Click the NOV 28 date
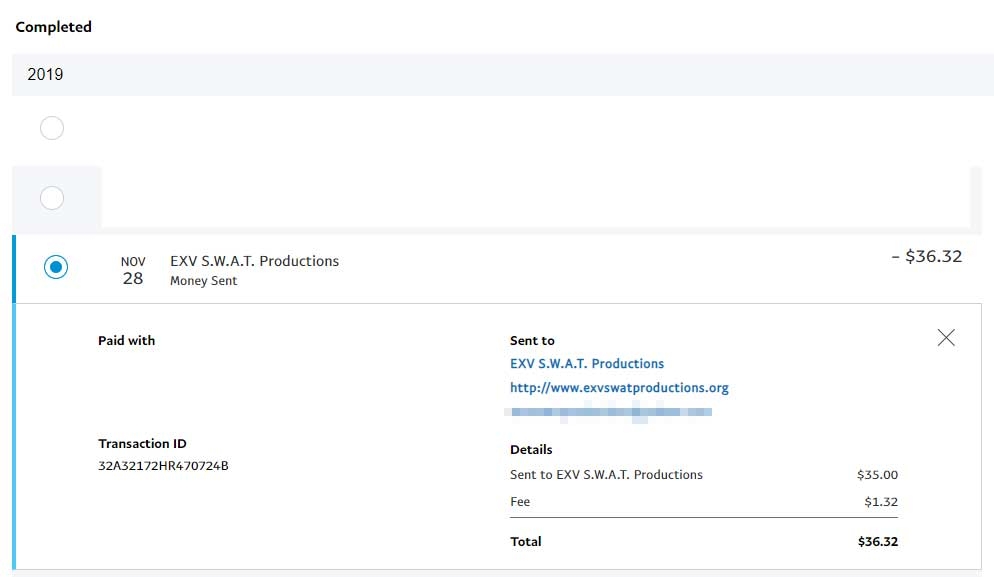 [x=133, y=271]
